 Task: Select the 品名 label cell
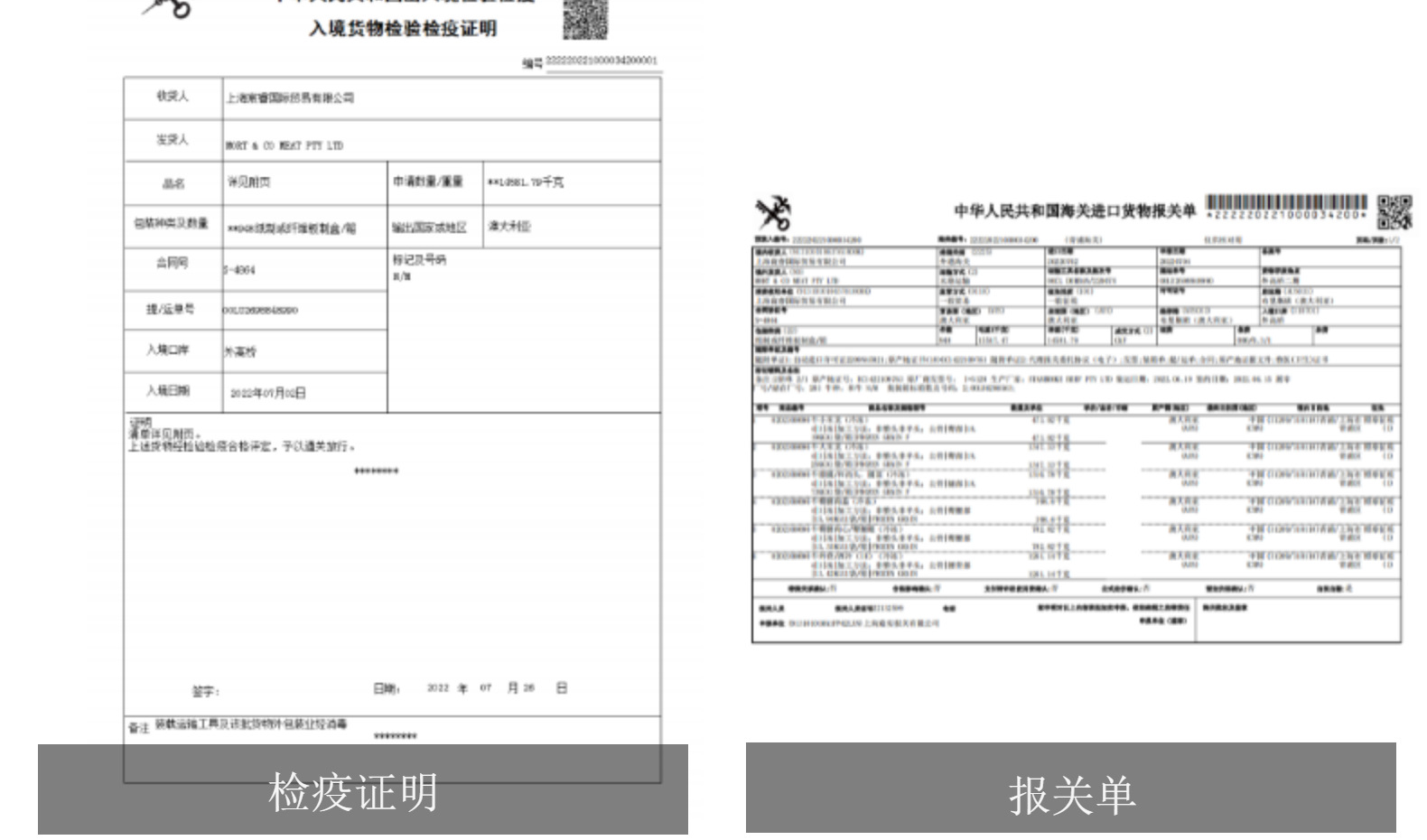pos(173,183)
